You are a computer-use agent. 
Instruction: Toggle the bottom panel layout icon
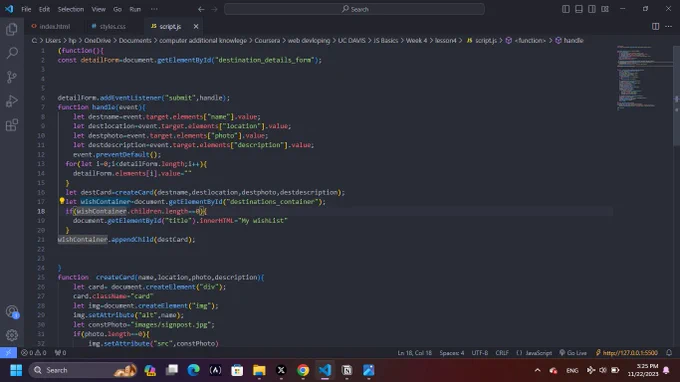[x=579, y=9]
